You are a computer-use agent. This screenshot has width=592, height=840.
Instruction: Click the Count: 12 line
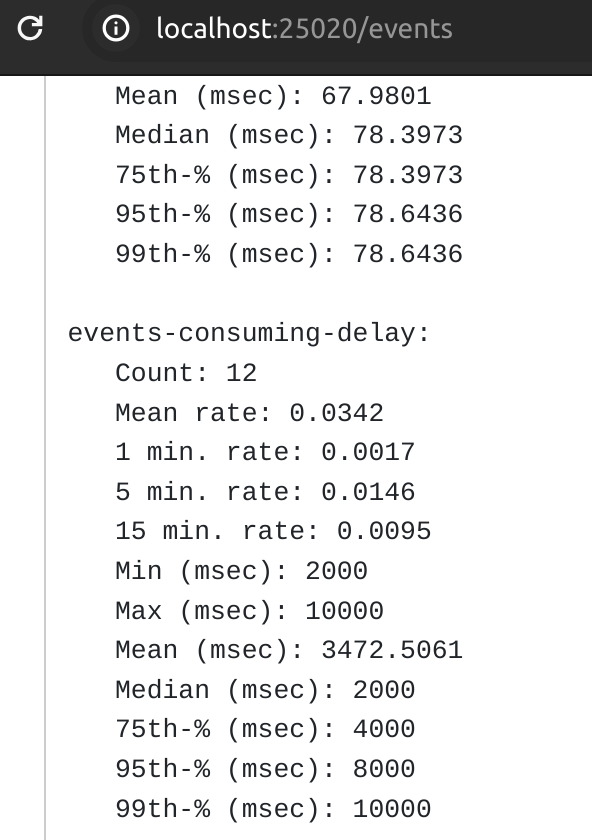pyautogui.click(x=186, y=373)
